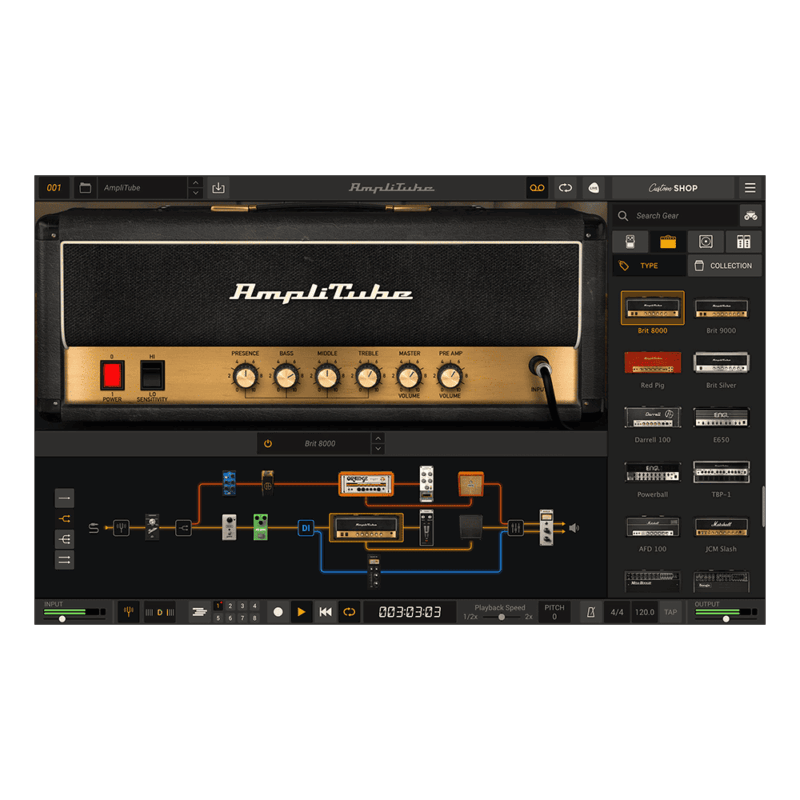This screenshot has height=800, width=800.
Task: Select the two-way split routing icon
Action: [64, 519]
